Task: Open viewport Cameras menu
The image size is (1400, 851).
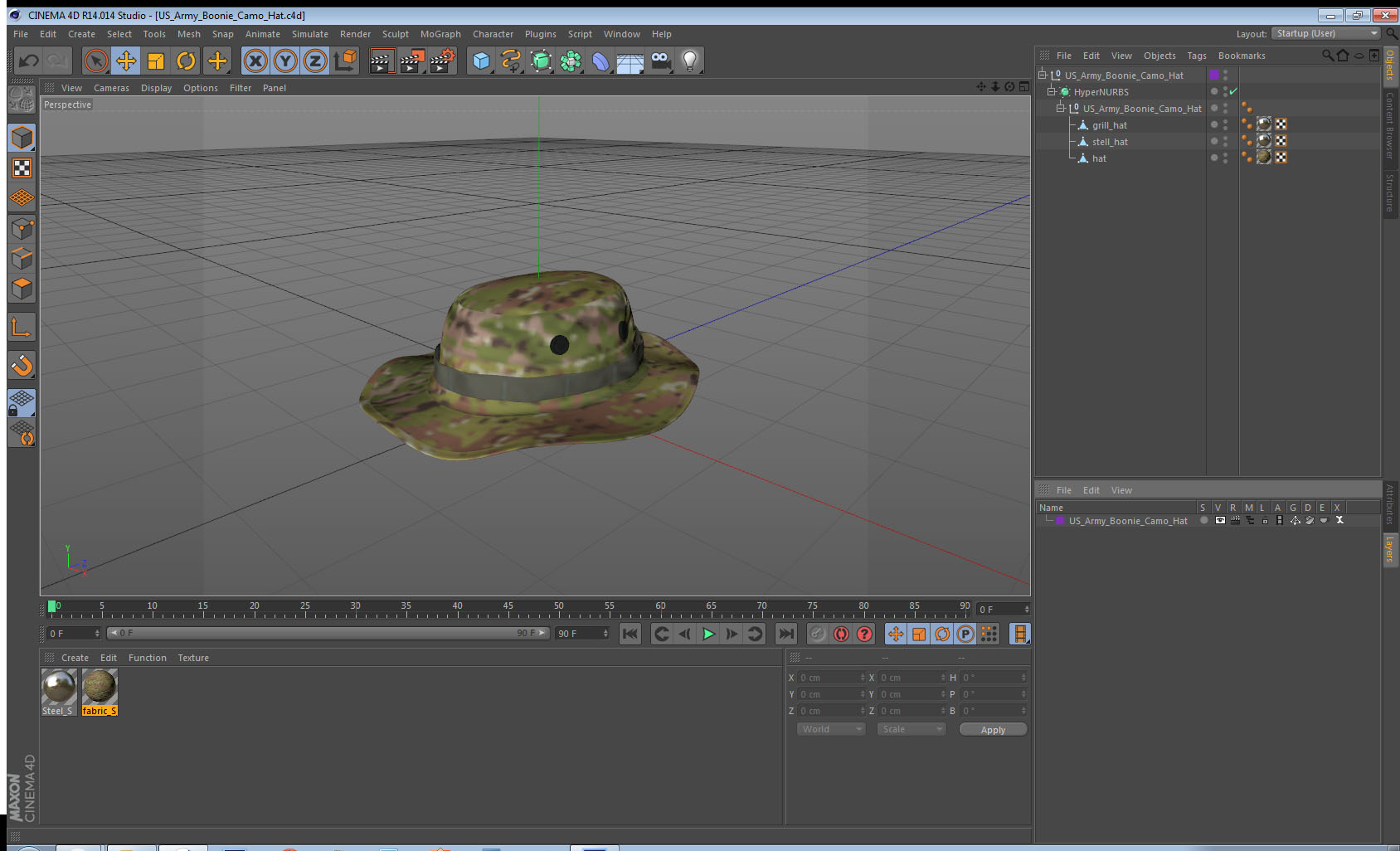Action: [x=111, y=88]
